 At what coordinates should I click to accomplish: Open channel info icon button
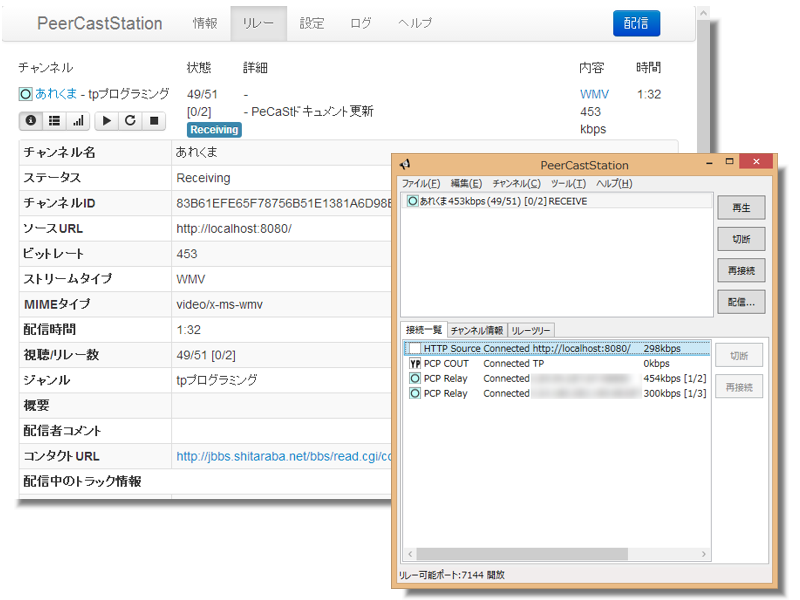(31, 121)
